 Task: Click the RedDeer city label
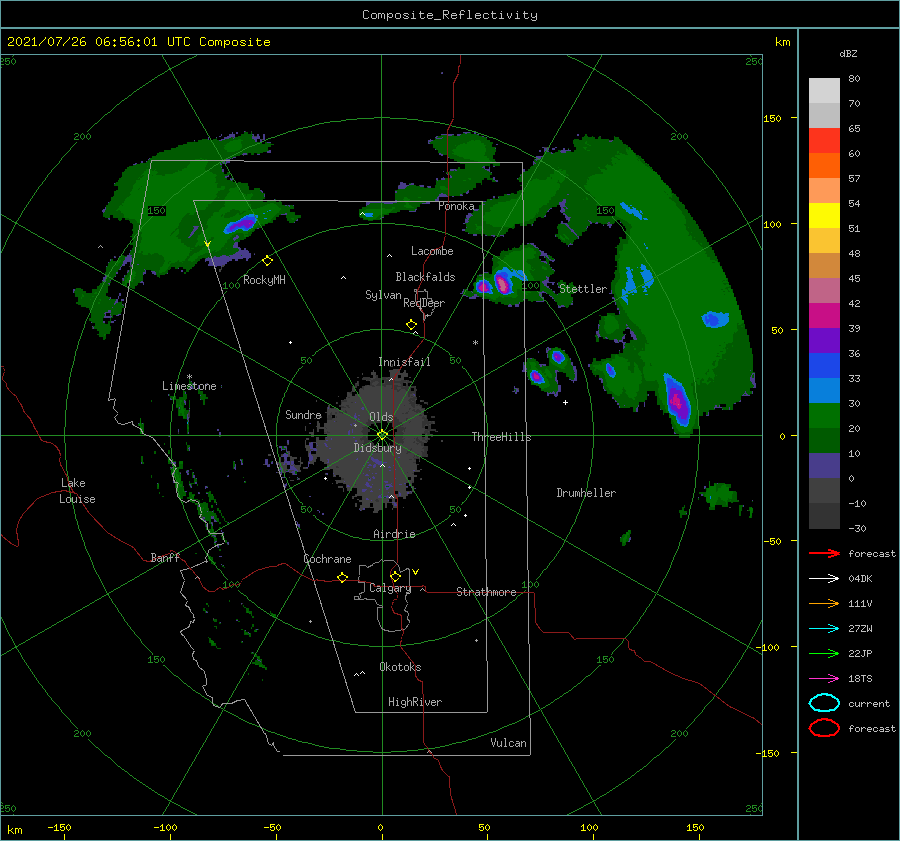point(424,303)
